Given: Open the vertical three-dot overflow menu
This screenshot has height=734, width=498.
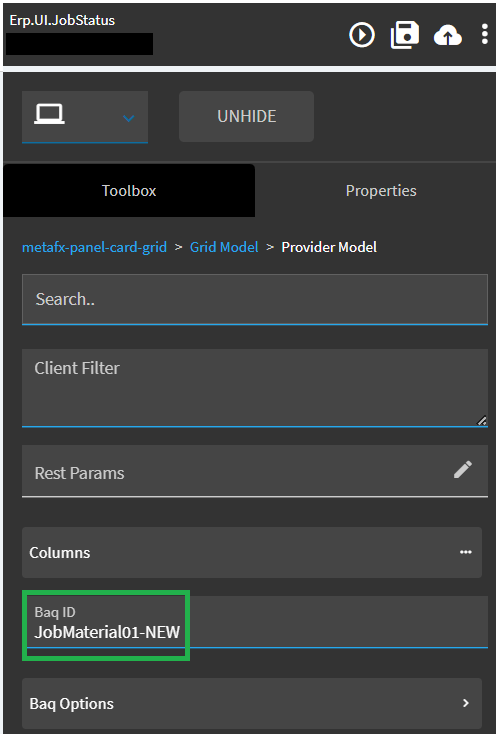Looking at the screenshot, I should 485,35.
